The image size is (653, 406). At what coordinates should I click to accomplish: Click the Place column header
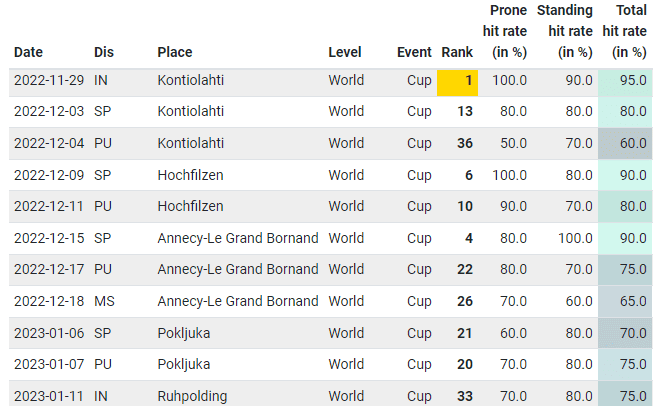coord(175,52)
